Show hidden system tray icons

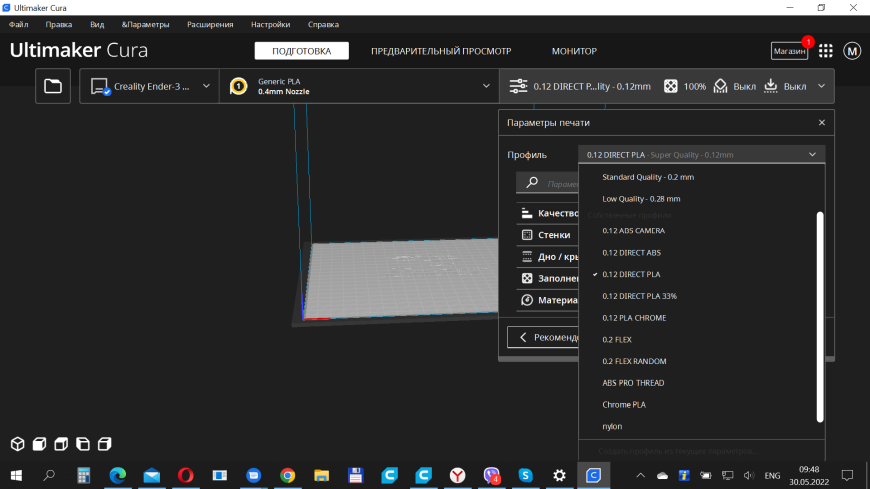click(640, 476)
